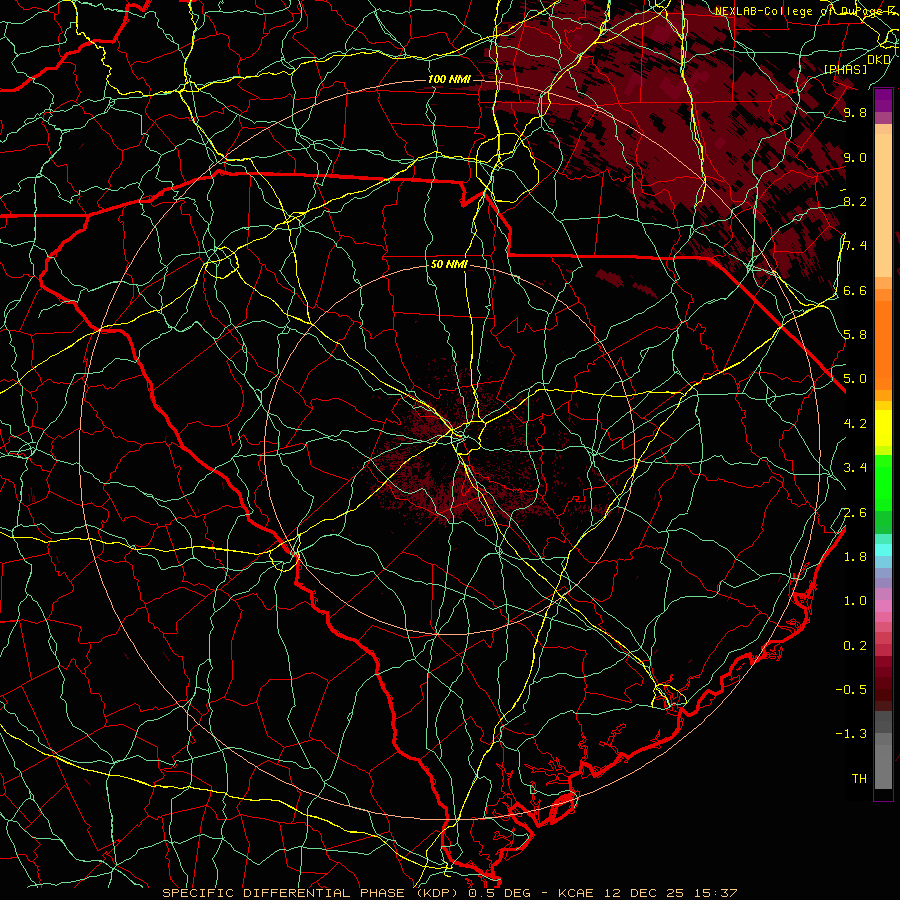Click the 8.2 scale value

pyautogui.click(x=855, y=201)
